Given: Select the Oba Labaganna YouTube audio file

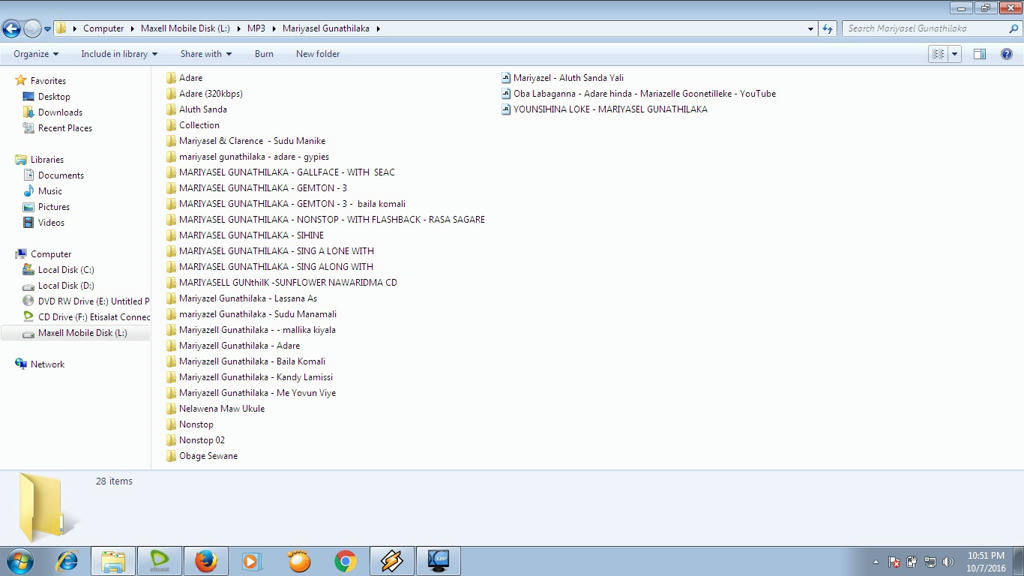Looking at the screenshot, I should point(645,93).
